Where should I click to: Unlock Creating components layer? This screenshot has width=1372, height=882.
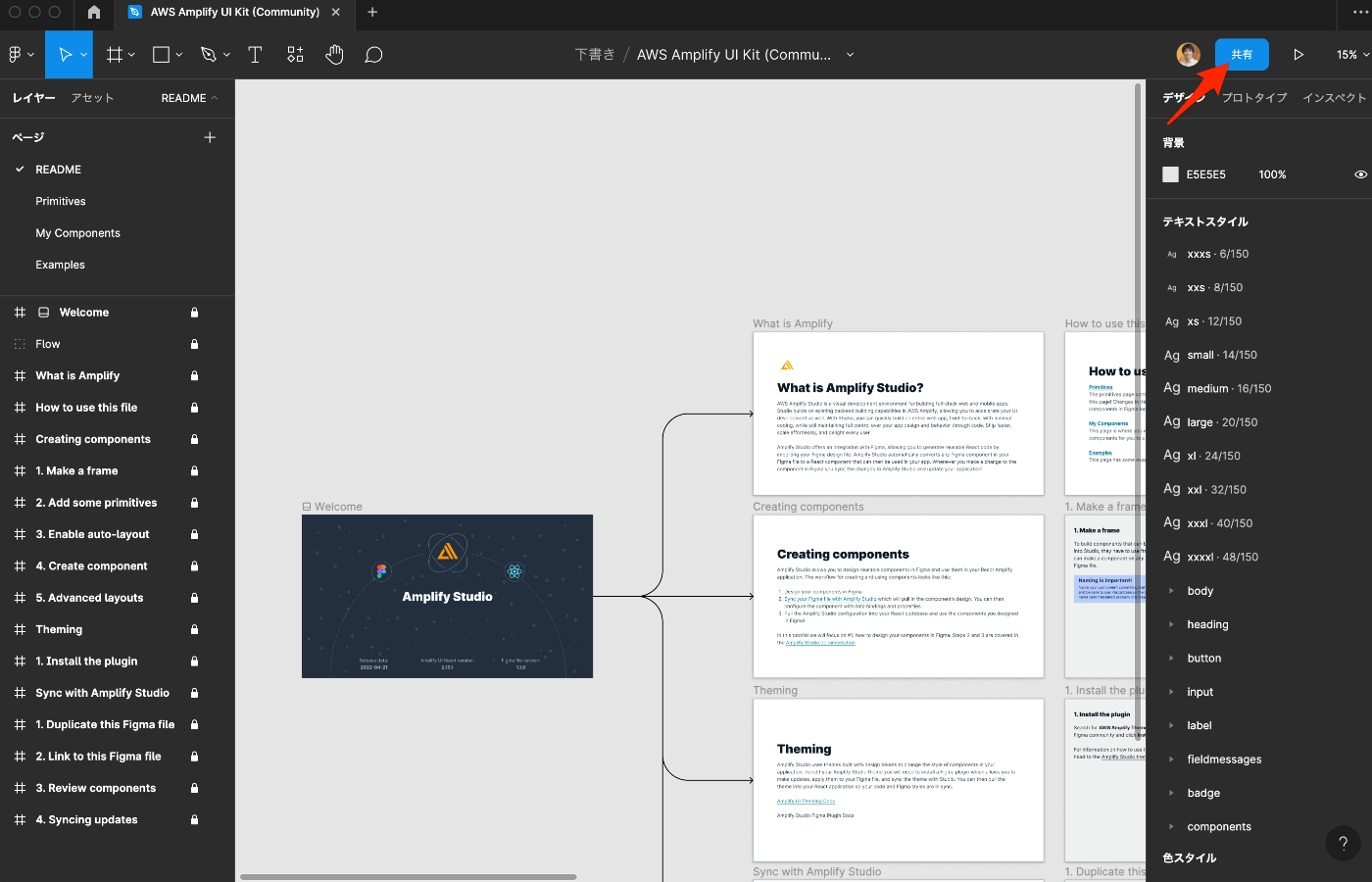coord(194,439)
